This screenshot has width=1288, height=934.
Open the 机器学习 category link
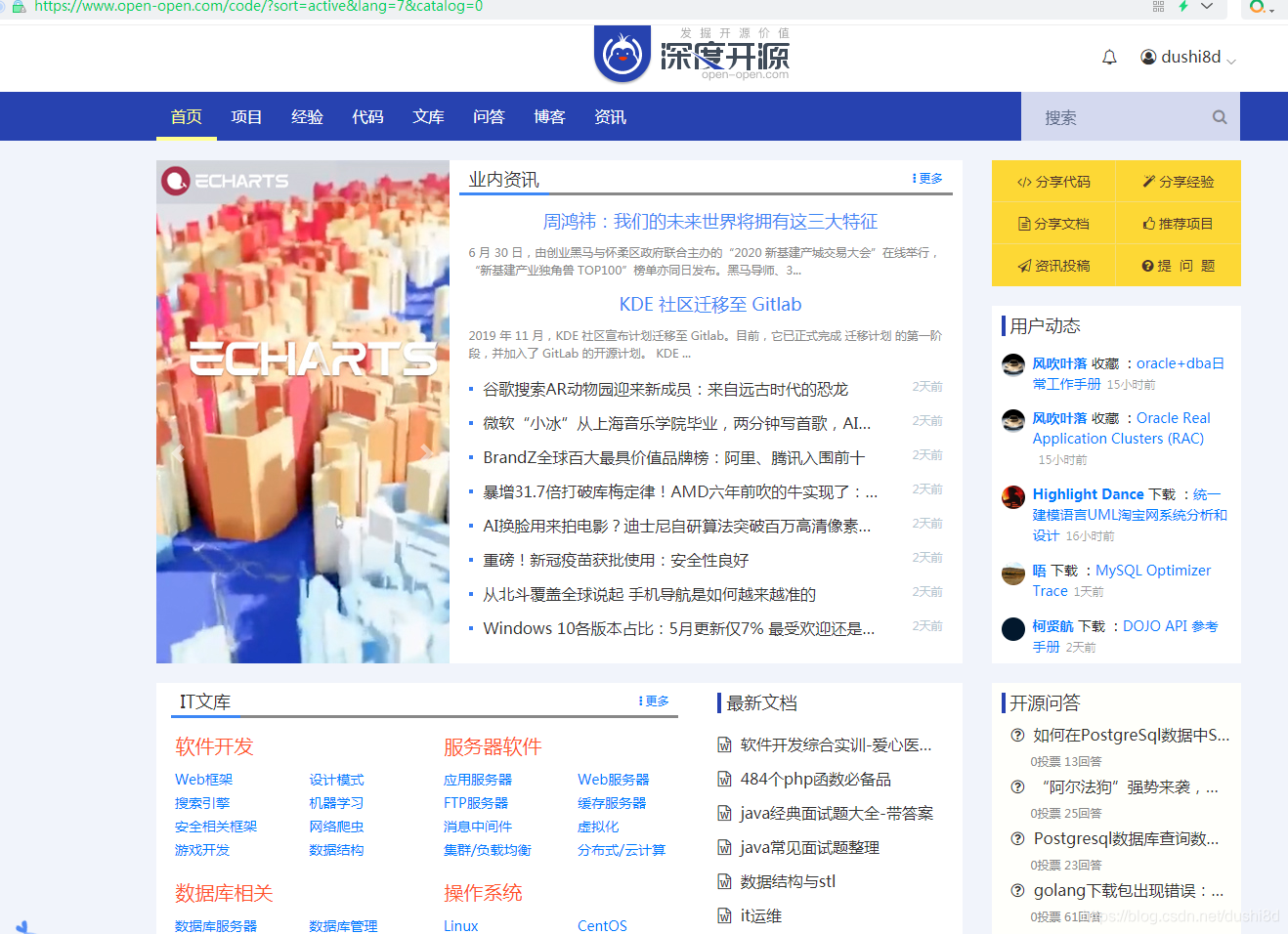[336, 803]
